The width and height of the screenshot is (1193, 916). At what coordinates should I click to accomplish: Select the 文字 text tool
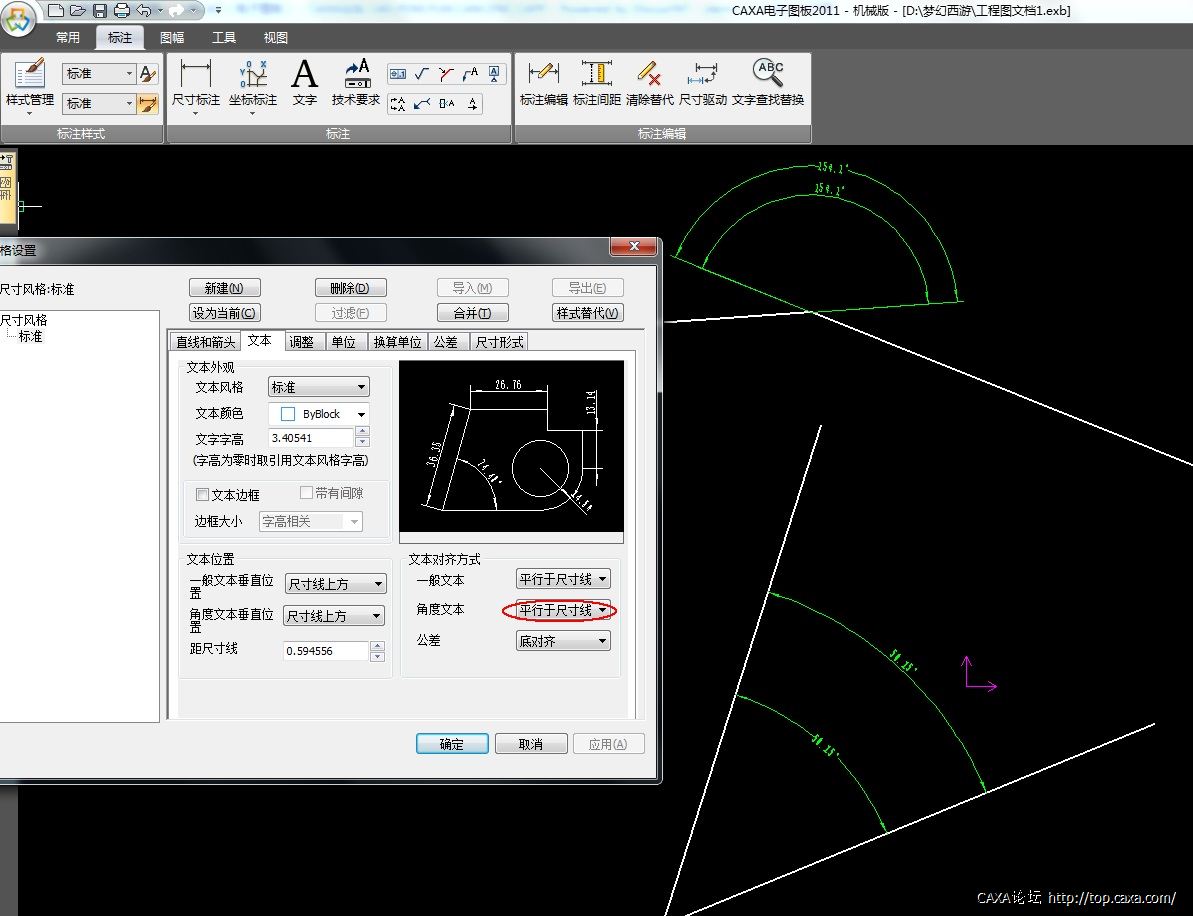tap(304, 82)
